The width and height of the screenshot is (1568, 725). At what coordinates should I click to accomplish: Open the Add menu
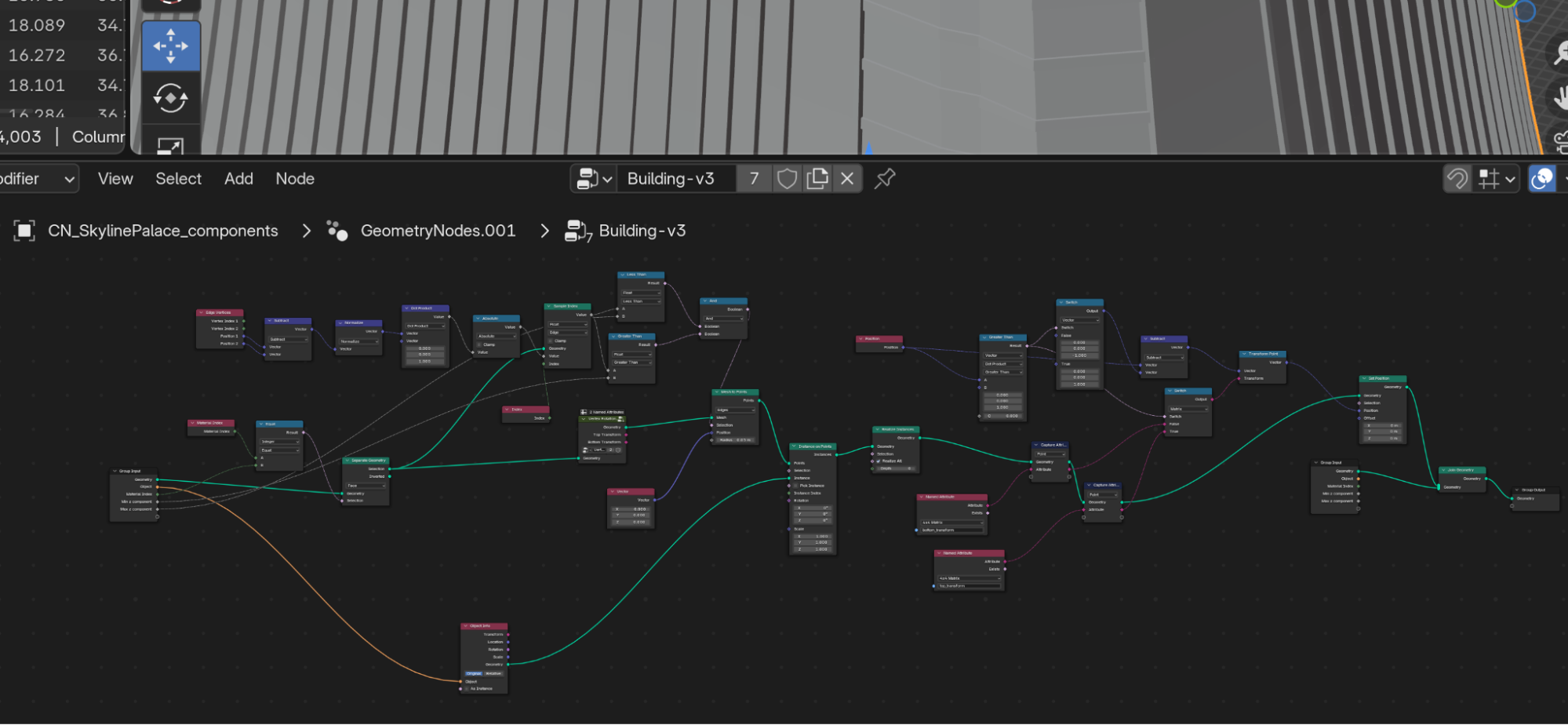[x=238, y=179]
